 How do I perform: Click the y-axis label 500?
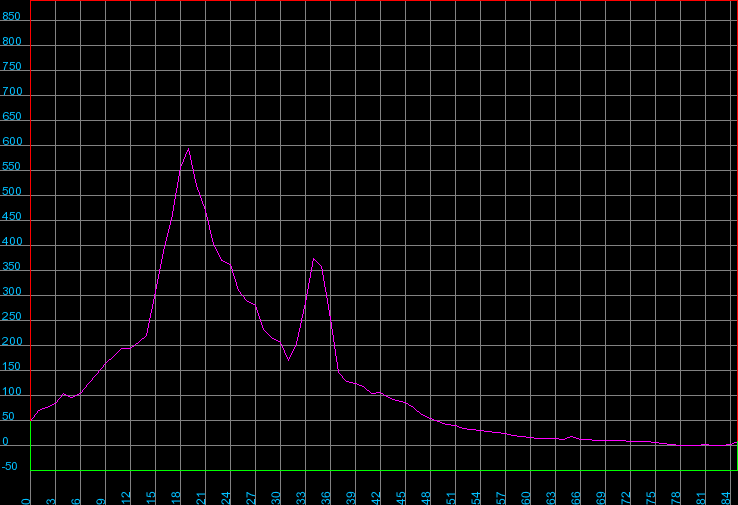pos(12,191)
